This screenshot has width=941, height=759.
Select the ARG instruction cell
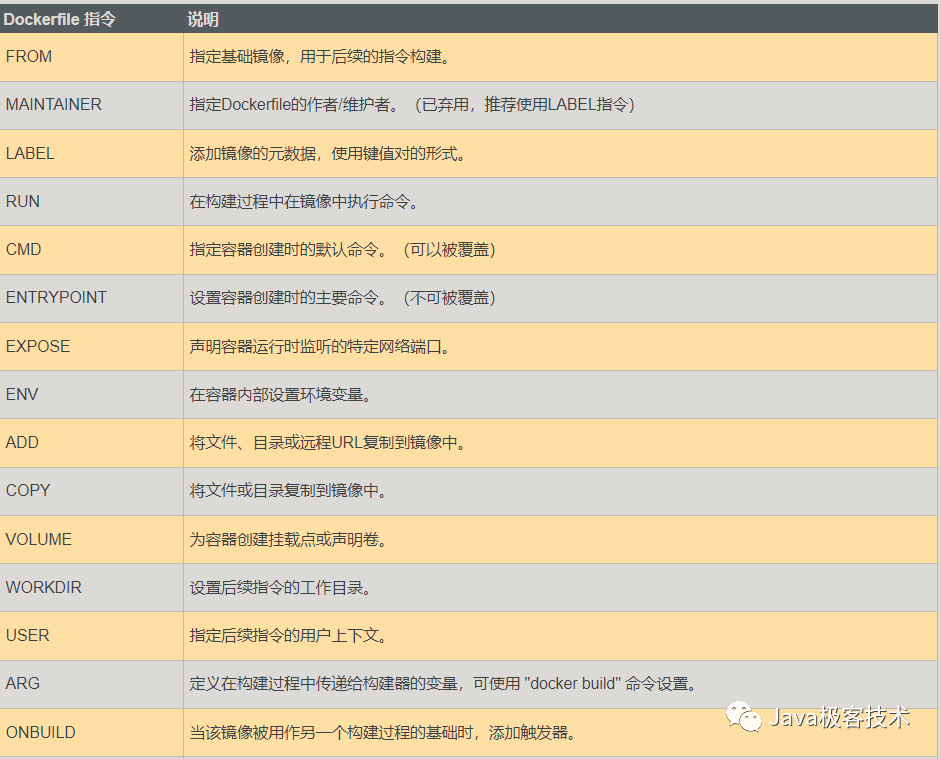coord(91,684)
